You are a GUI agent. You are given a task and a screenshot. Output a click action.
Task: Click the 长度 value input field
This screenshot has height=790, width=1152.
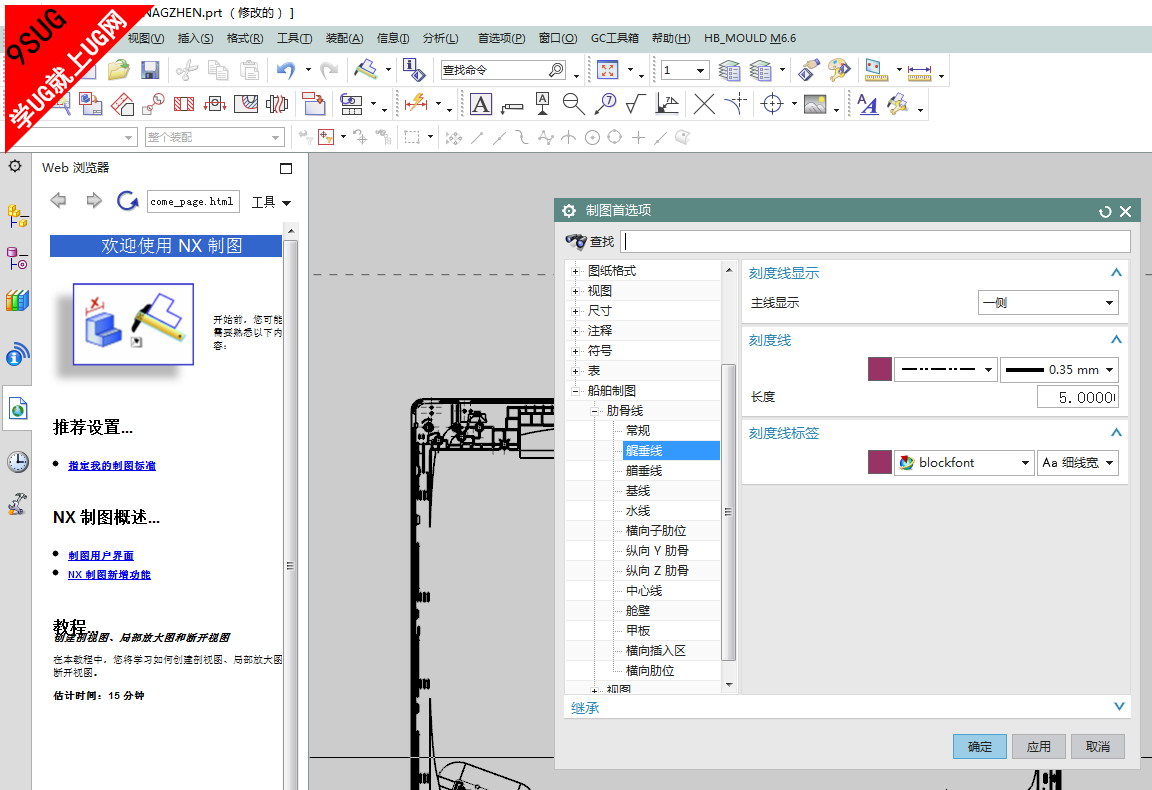[1077, 398]
